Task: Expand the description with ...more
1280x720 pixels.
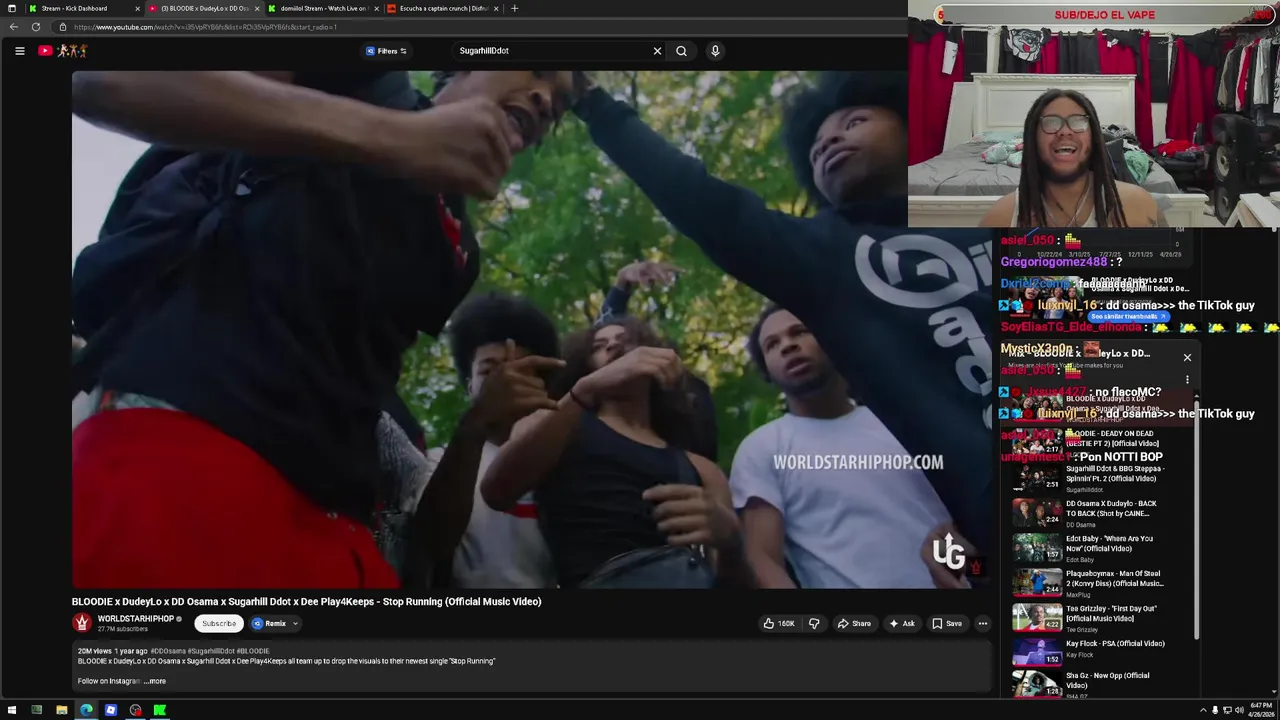Action: (155, 681)
